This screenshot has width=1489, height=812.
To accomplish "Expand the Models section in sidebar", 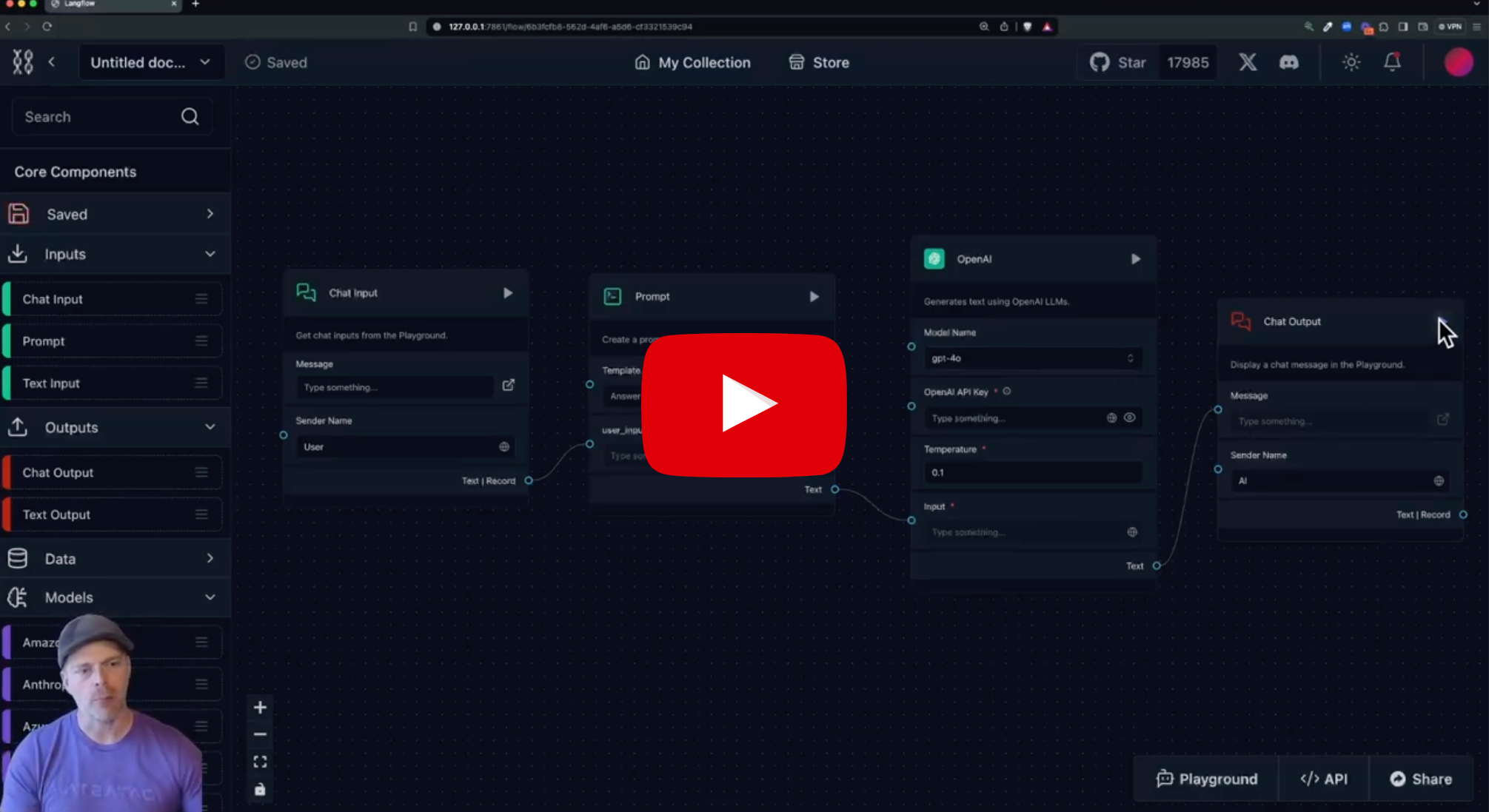I will pos(209,597).
